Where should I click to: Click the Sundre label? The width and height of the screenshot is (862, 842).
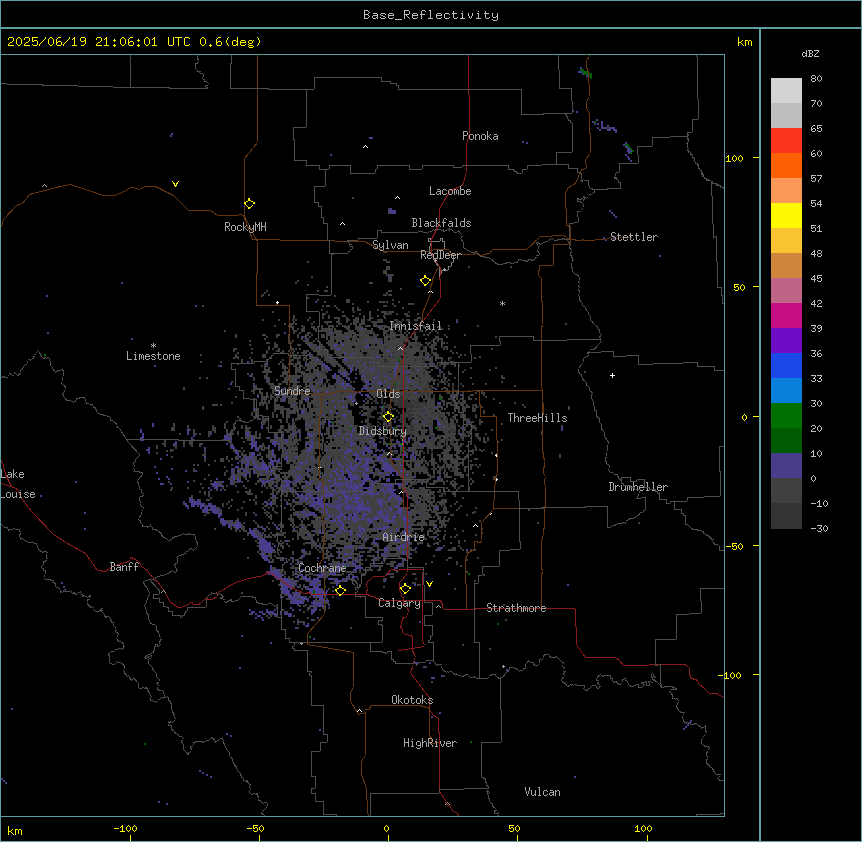click(x=292, y=391)
